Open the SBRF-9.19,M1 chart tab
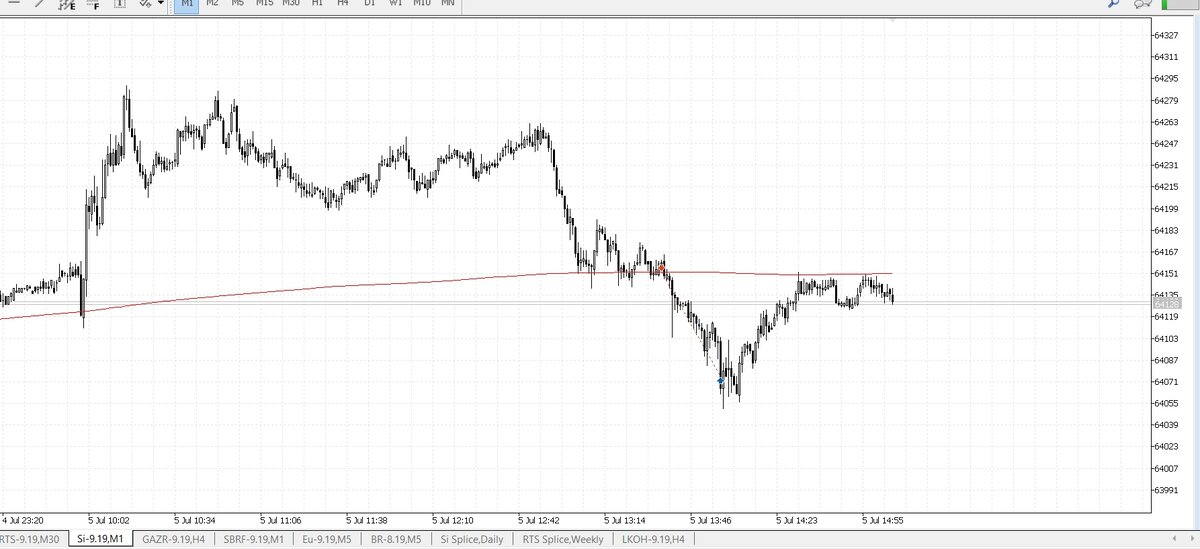Viewport: 1200px width, 549px height. click(256, 539)
